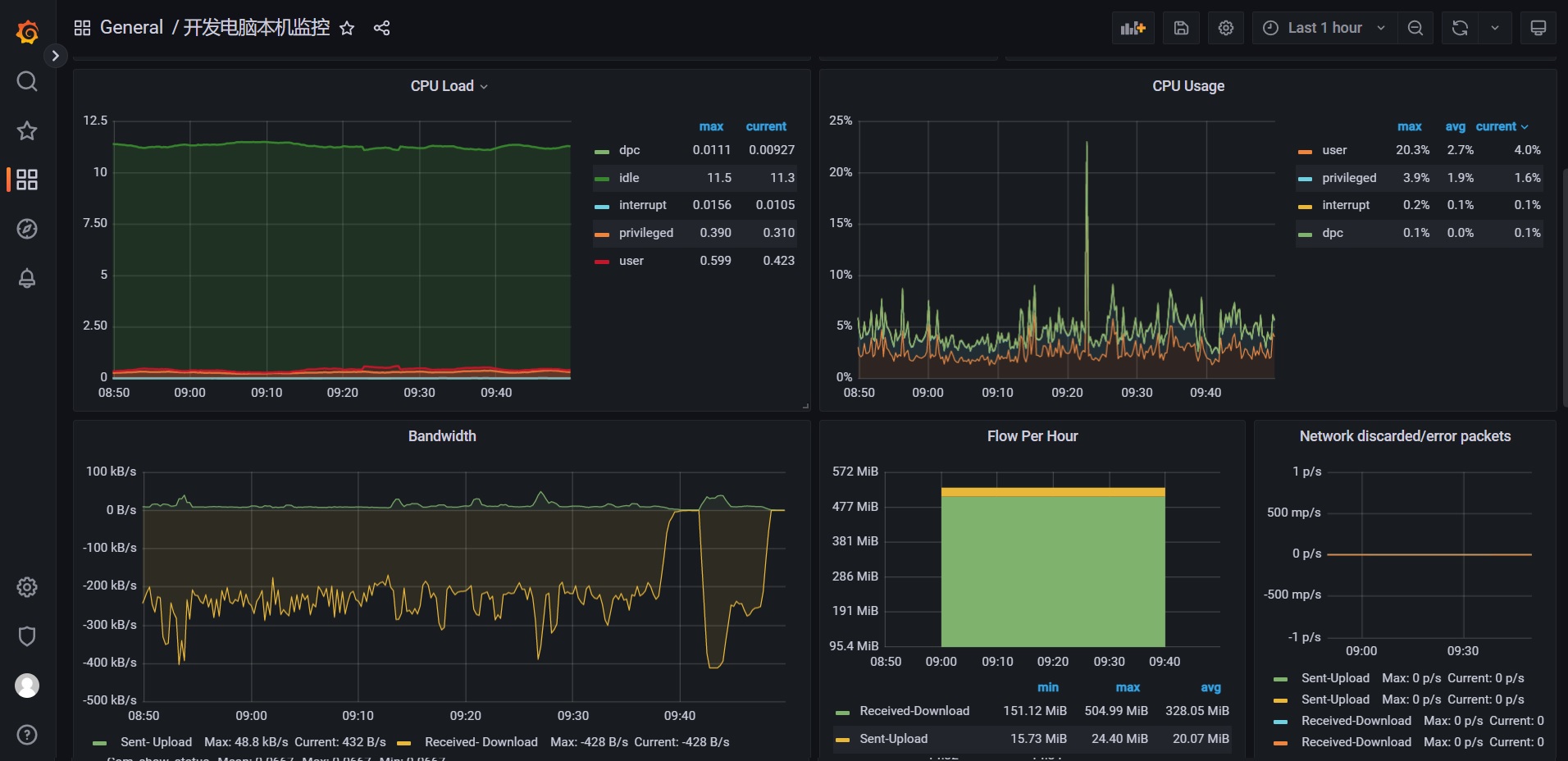Cycle view mode with the monitor icon

pyautogui.click(x=1538, y=28)
